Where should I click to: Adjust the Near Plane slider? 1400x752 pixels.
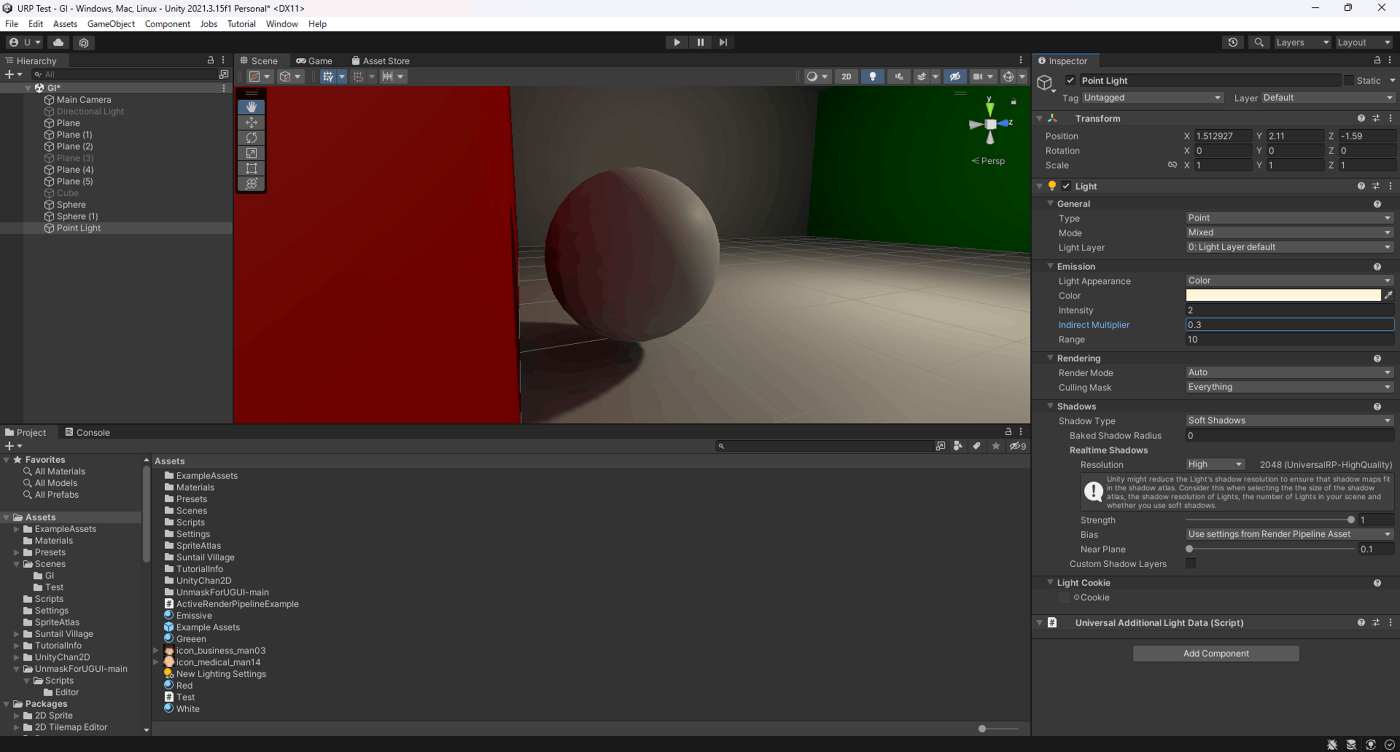pos(1270,549)
